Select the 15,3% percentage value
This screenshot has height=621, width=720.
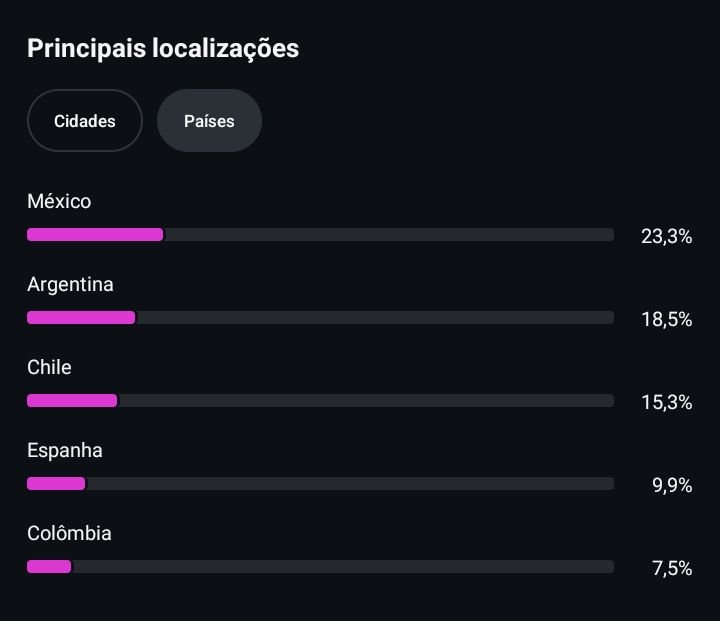[x=666, y=403]
